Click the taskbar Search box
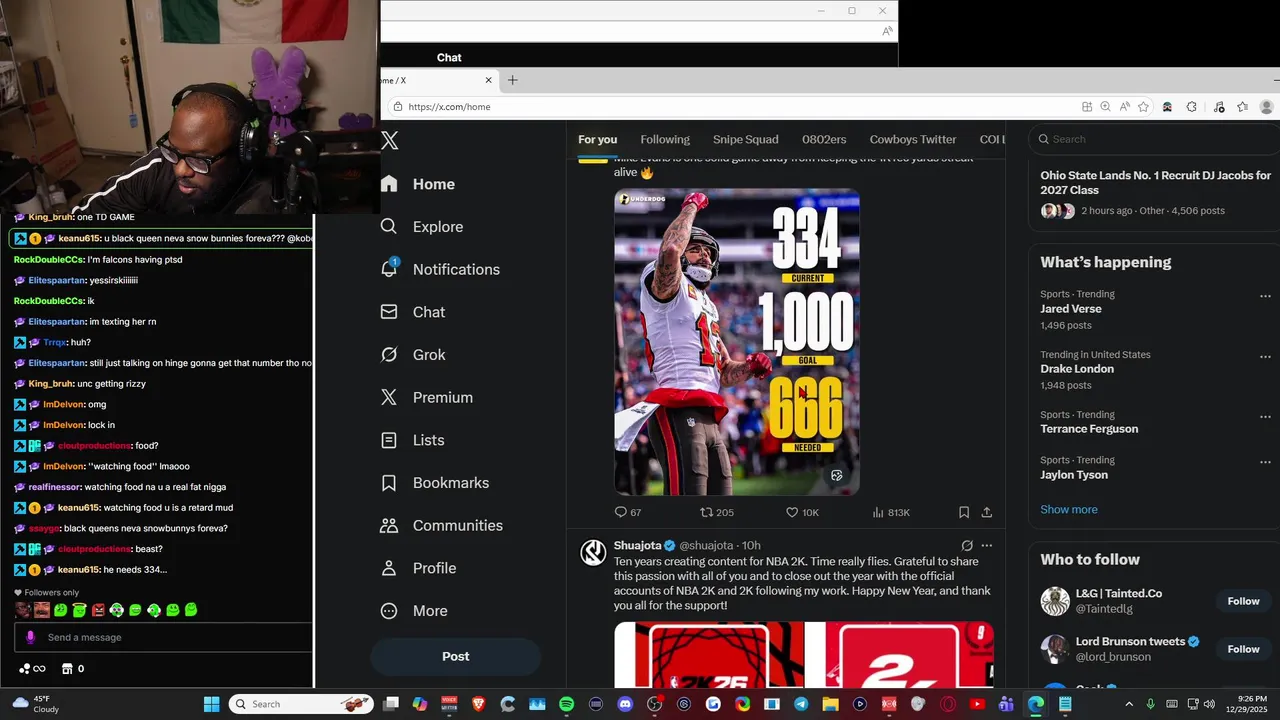The image size is (1280, 720). pos(300,704)
